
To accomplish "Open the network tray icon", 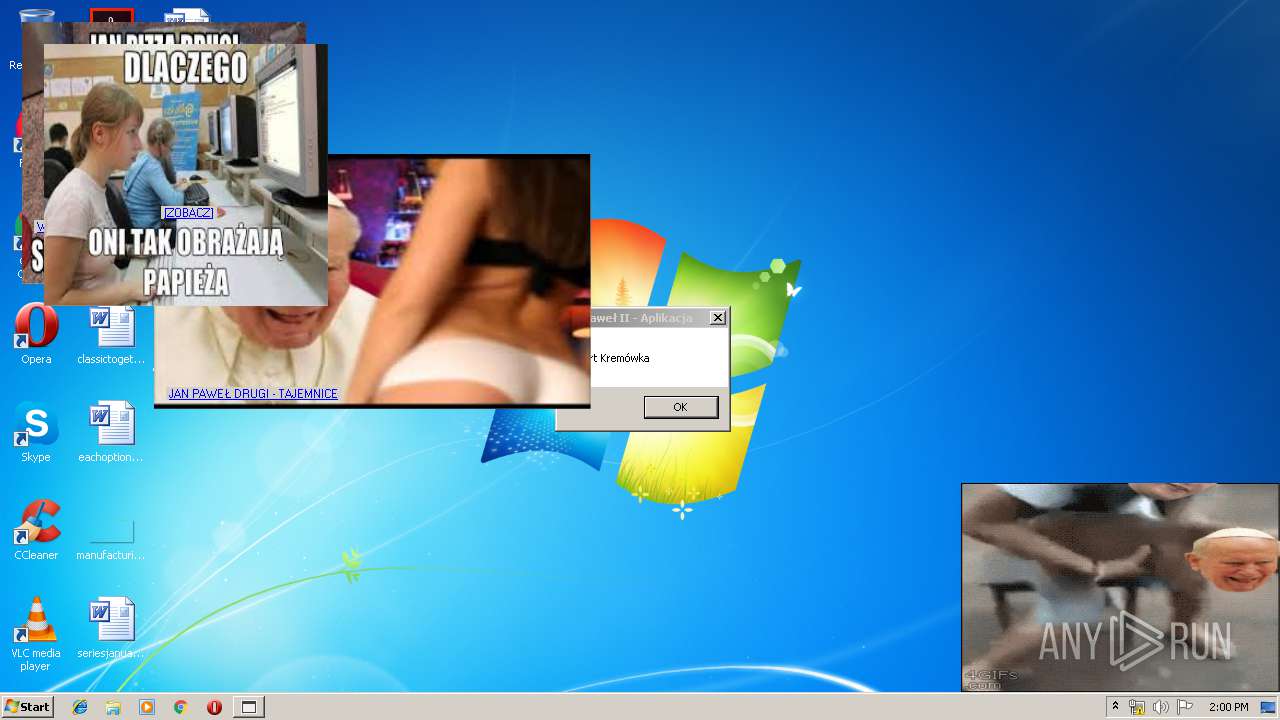I will 1137,707.
